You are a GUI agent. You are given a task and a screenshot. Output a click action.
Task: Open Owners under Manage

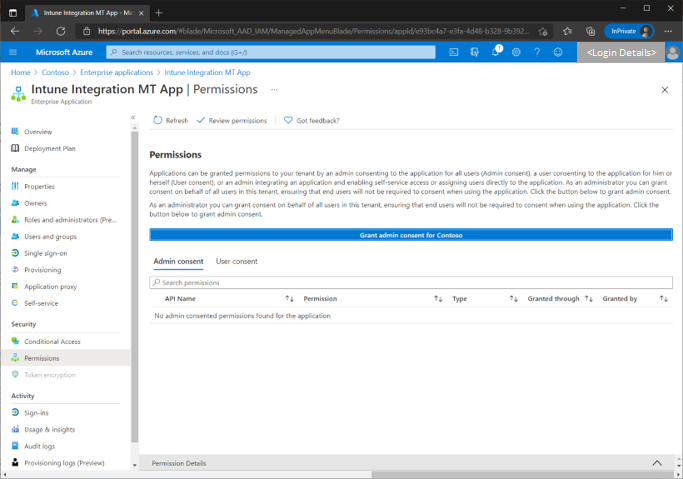[x=35, y=203]
